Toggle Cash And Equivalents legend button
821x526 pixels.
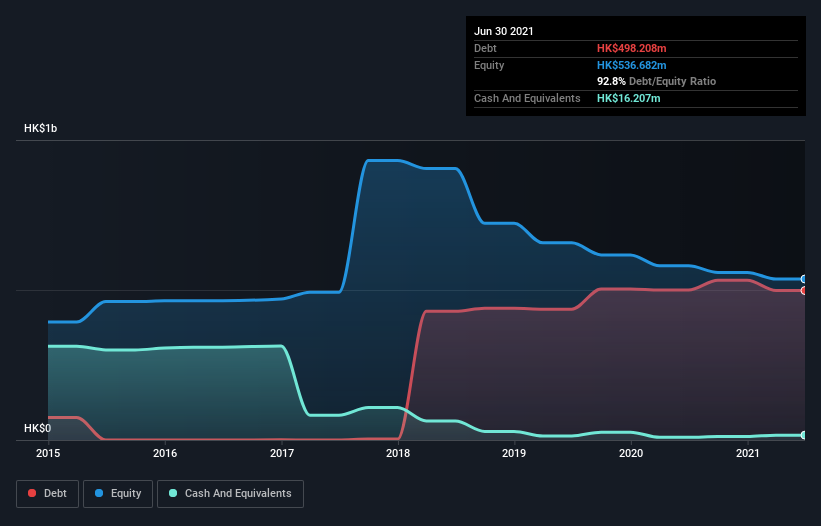[230, 494]
